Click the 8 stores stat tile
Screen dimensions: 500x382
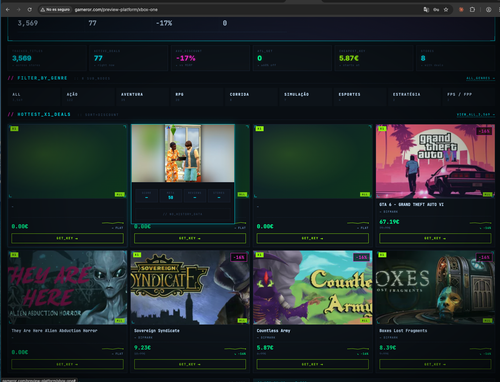pos(455,58)
